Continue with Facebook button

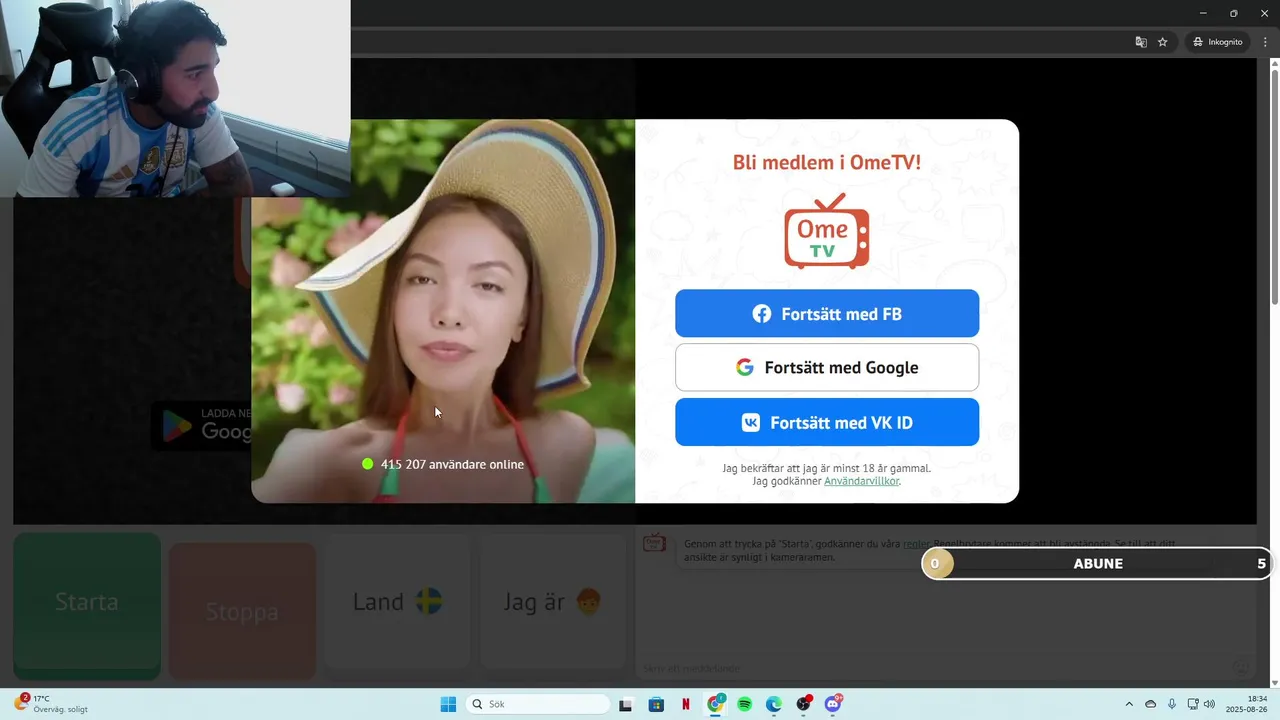(827, 314)
